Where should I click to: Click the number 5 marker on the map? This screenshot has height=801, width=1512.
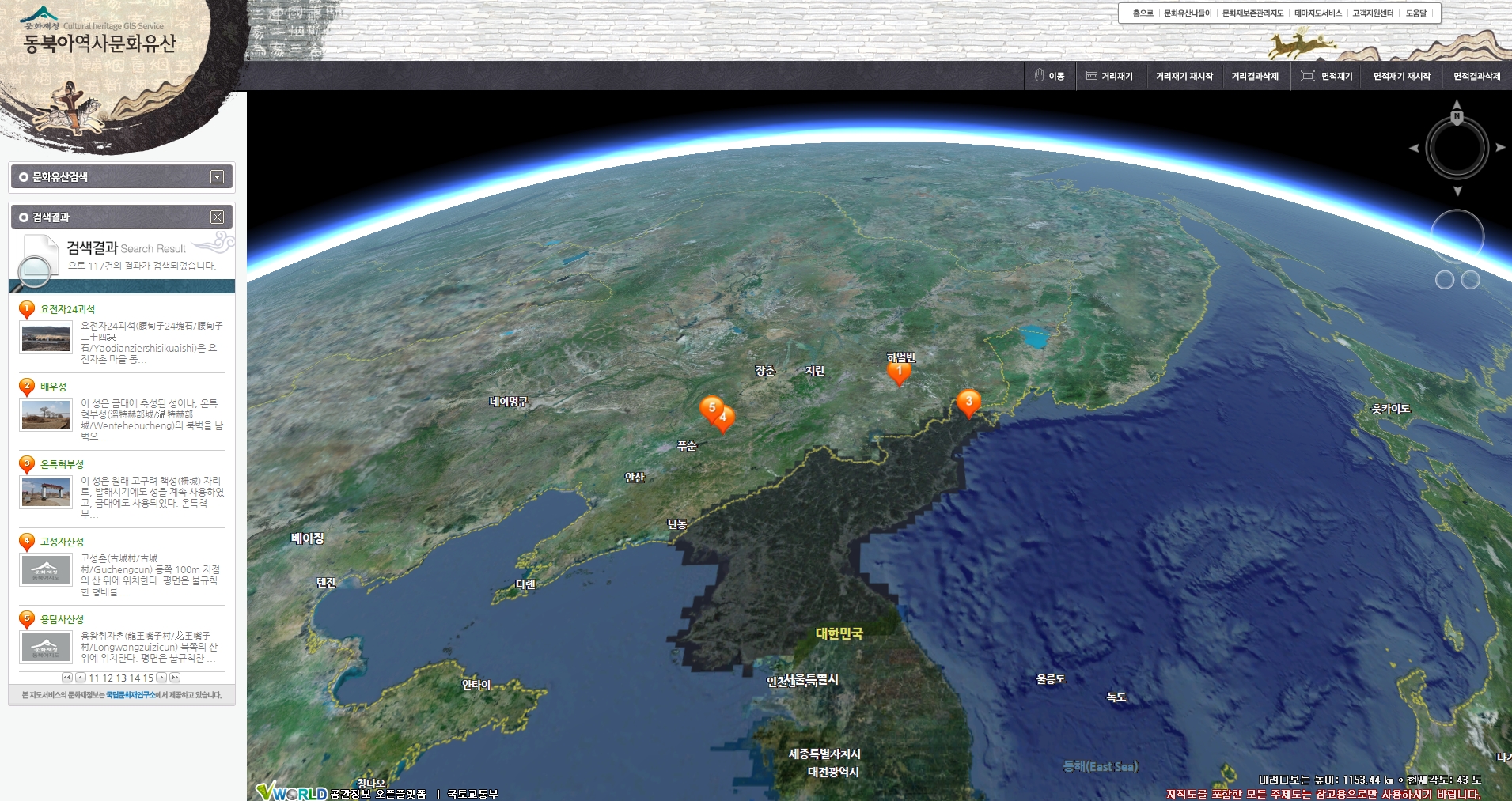click(x=711, y=408)
